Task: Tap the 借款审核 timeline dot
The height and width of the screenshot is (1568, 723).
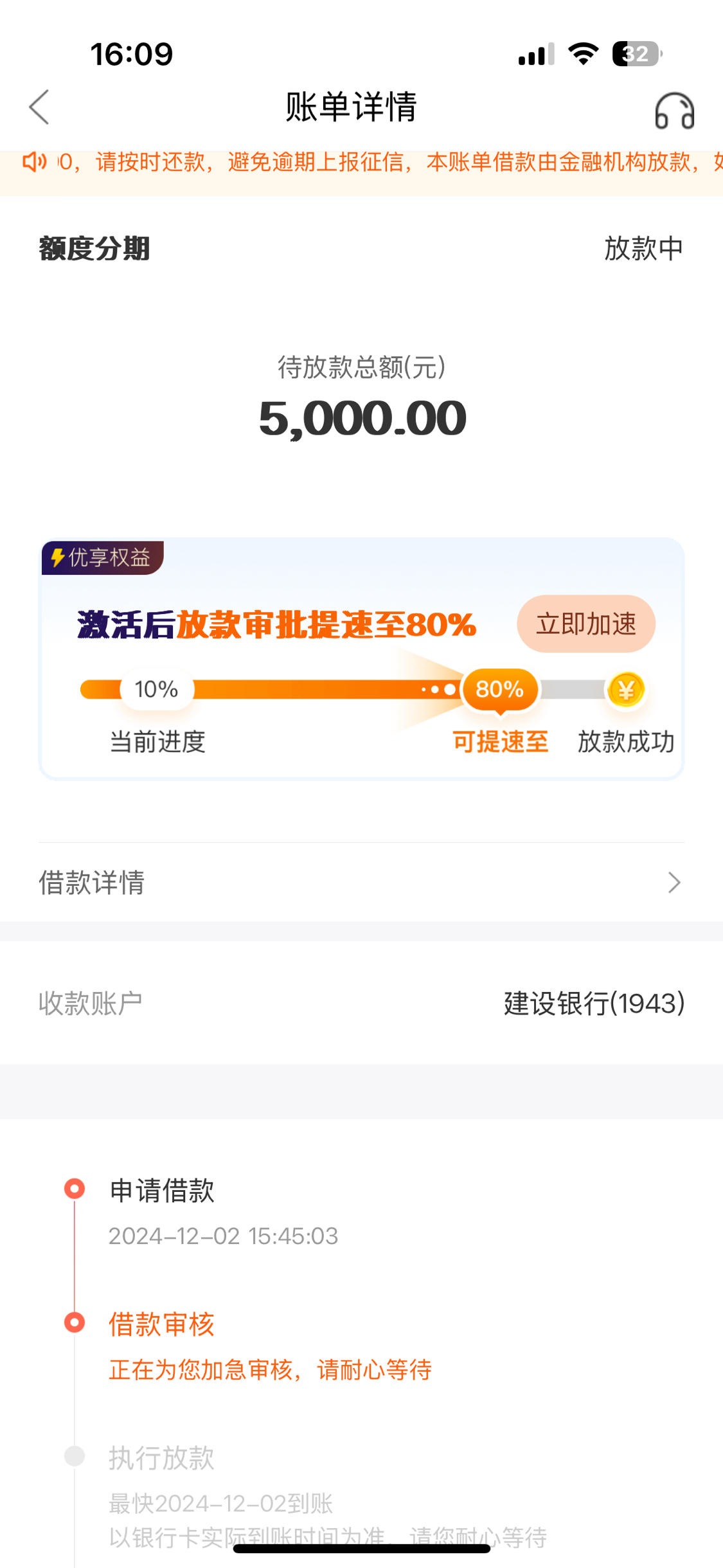Action: pyautogui.click(x=75, y=1322)
